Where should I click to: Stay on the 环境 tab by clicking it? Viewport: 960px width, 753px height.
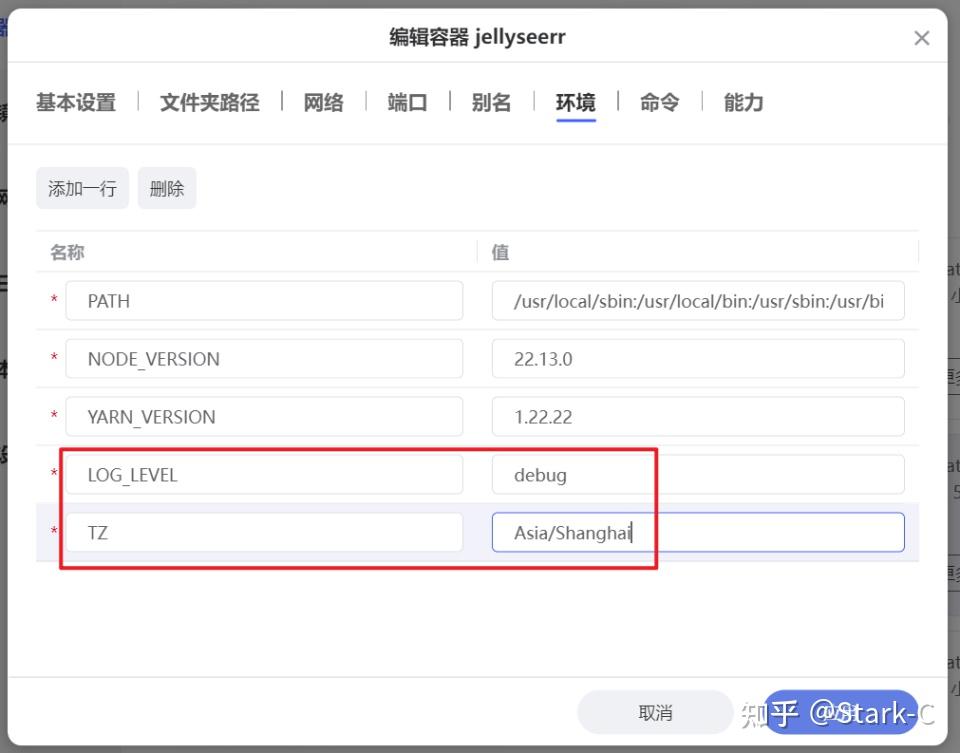(575, 101)
